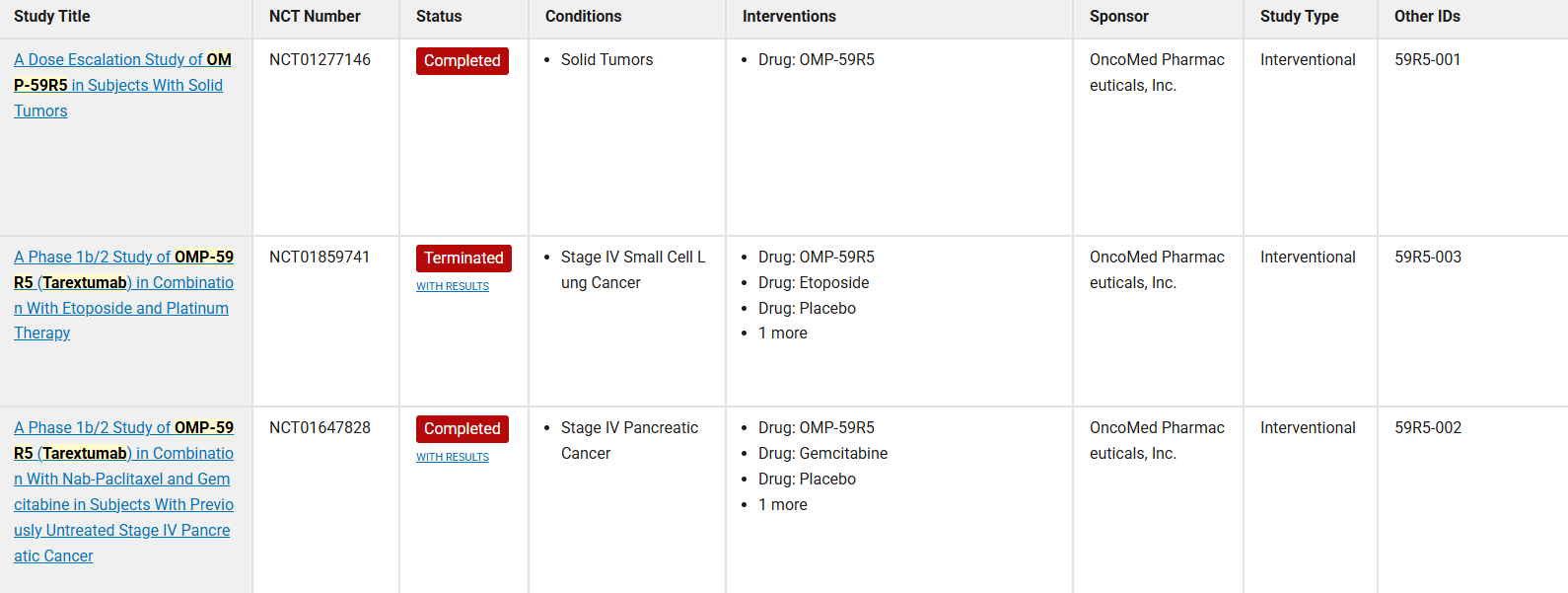Viewport: 1568px width, 593px height.
Task: Click the NCT Number column header
Action: (x=315, y=17)
